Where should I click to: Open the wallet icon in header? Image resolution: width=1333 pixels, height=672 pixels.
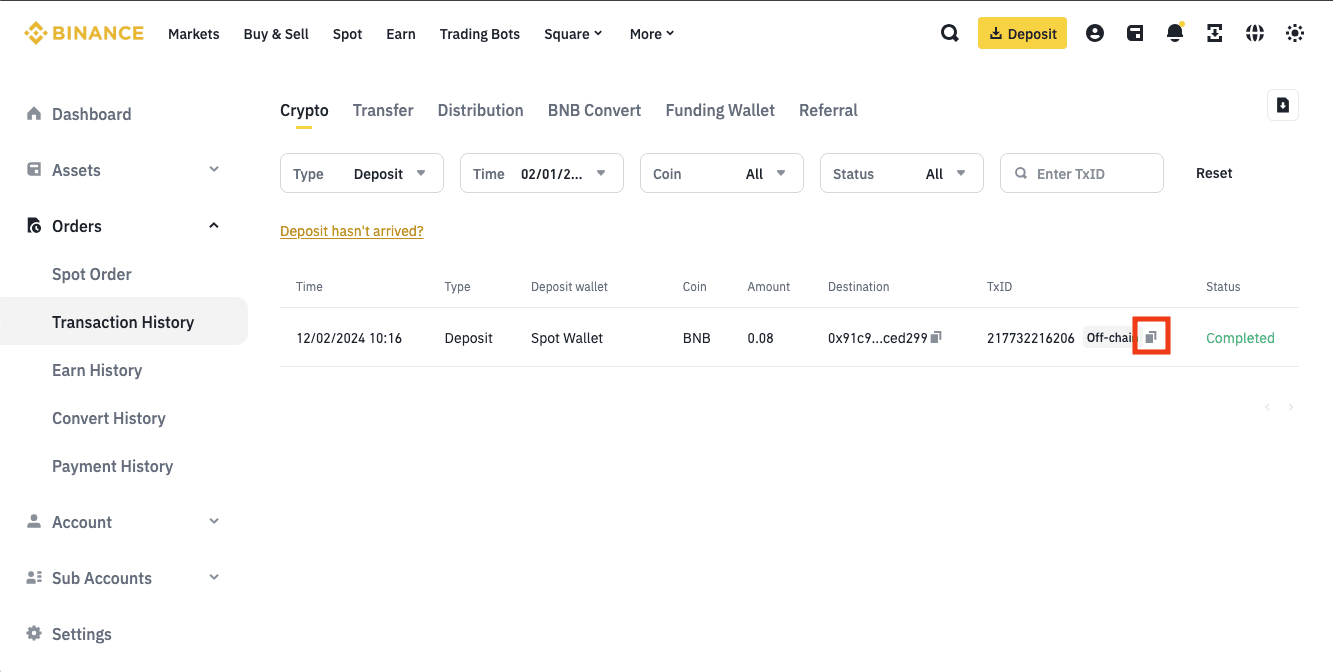[x=1135, y=33]
